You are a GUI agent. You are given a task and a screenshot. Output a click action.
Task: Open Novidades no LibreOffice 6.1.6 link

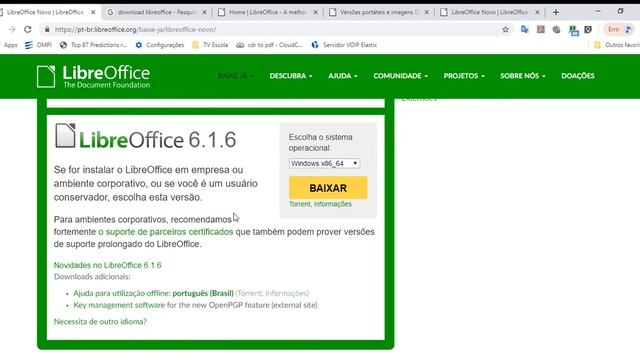(107, 265)
